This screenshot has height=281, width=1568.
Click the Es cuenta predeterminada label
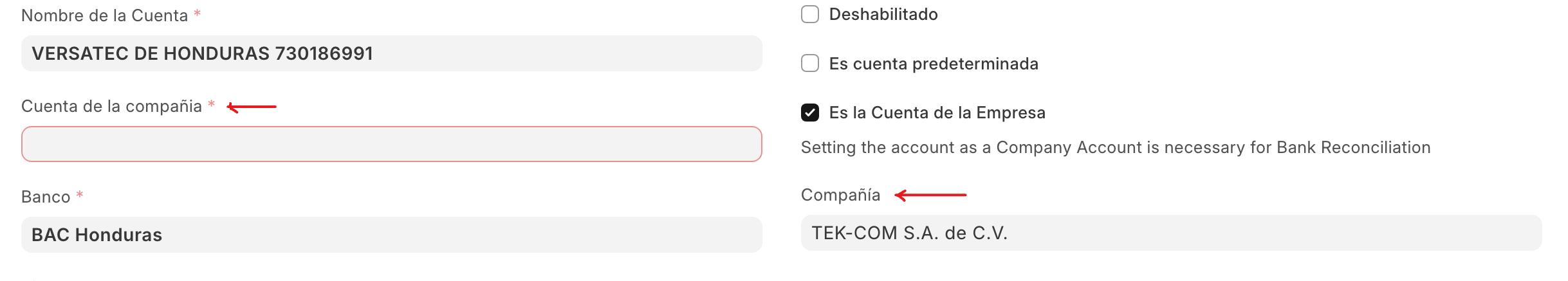pos(933,64)
